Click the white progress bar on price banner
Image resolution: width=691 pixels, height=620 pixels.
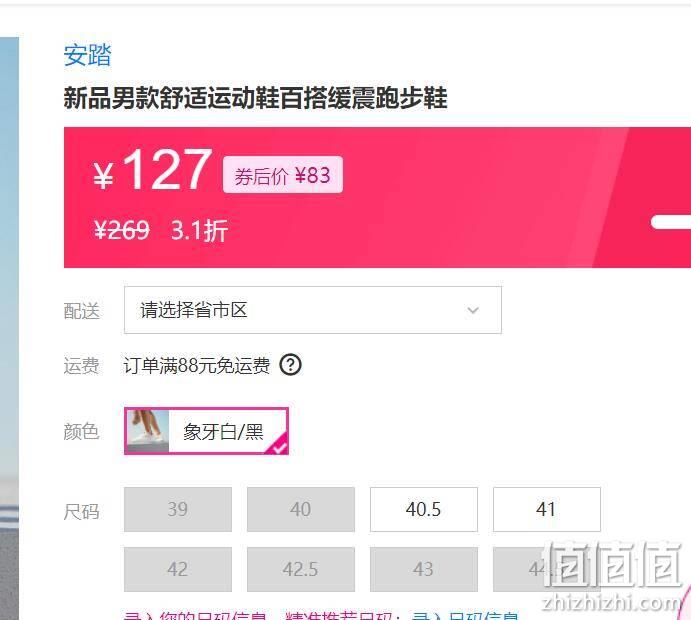tap(671, 222)
